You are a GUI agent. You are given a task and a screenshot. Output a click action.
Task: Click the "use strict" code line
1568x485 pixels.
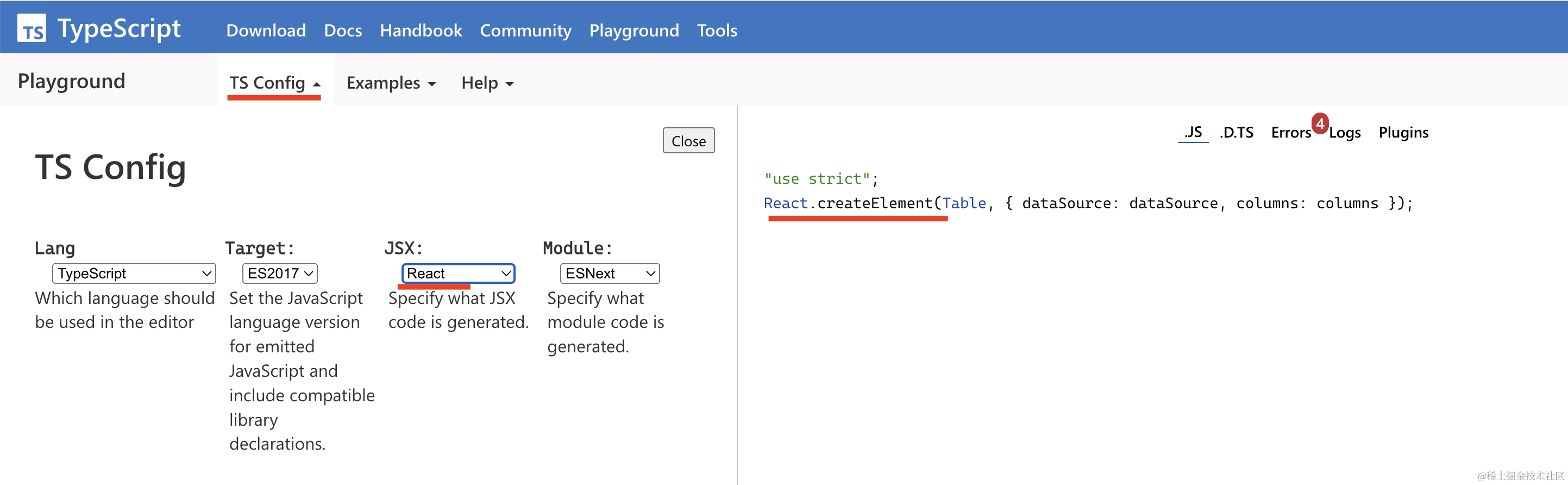click(x=821, y=179)
